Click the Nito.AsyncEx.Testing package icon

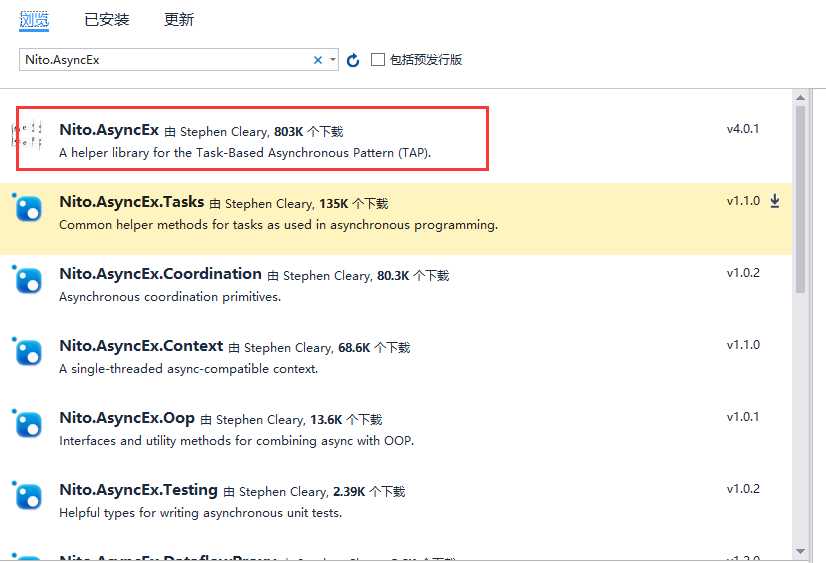(27, 496)
